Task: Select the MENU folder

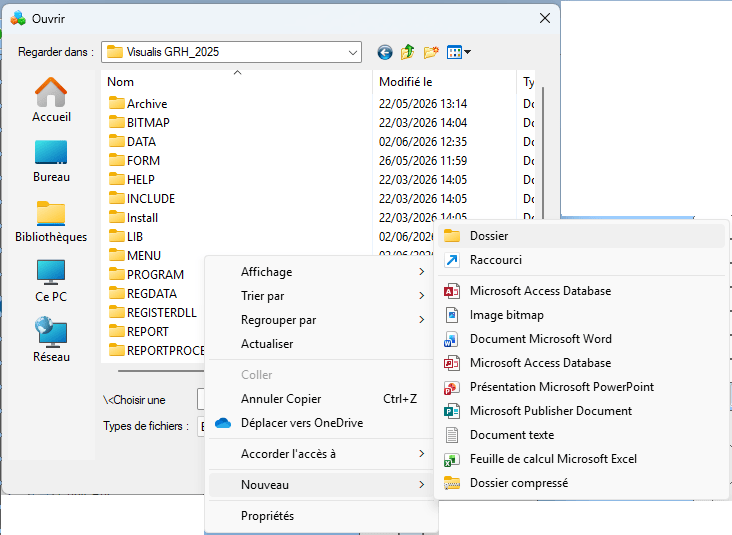Action: pos(135,256)
